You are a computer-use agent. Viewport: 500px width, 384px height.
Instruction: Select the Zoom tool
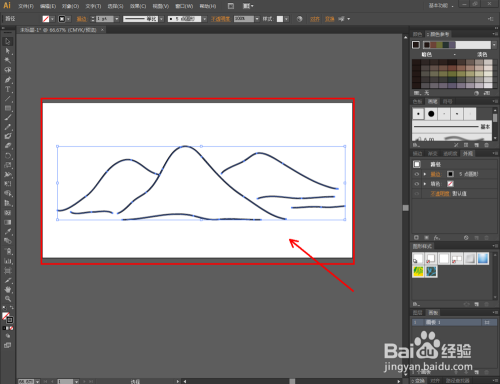pyautogui.click(x=8, y=299)
